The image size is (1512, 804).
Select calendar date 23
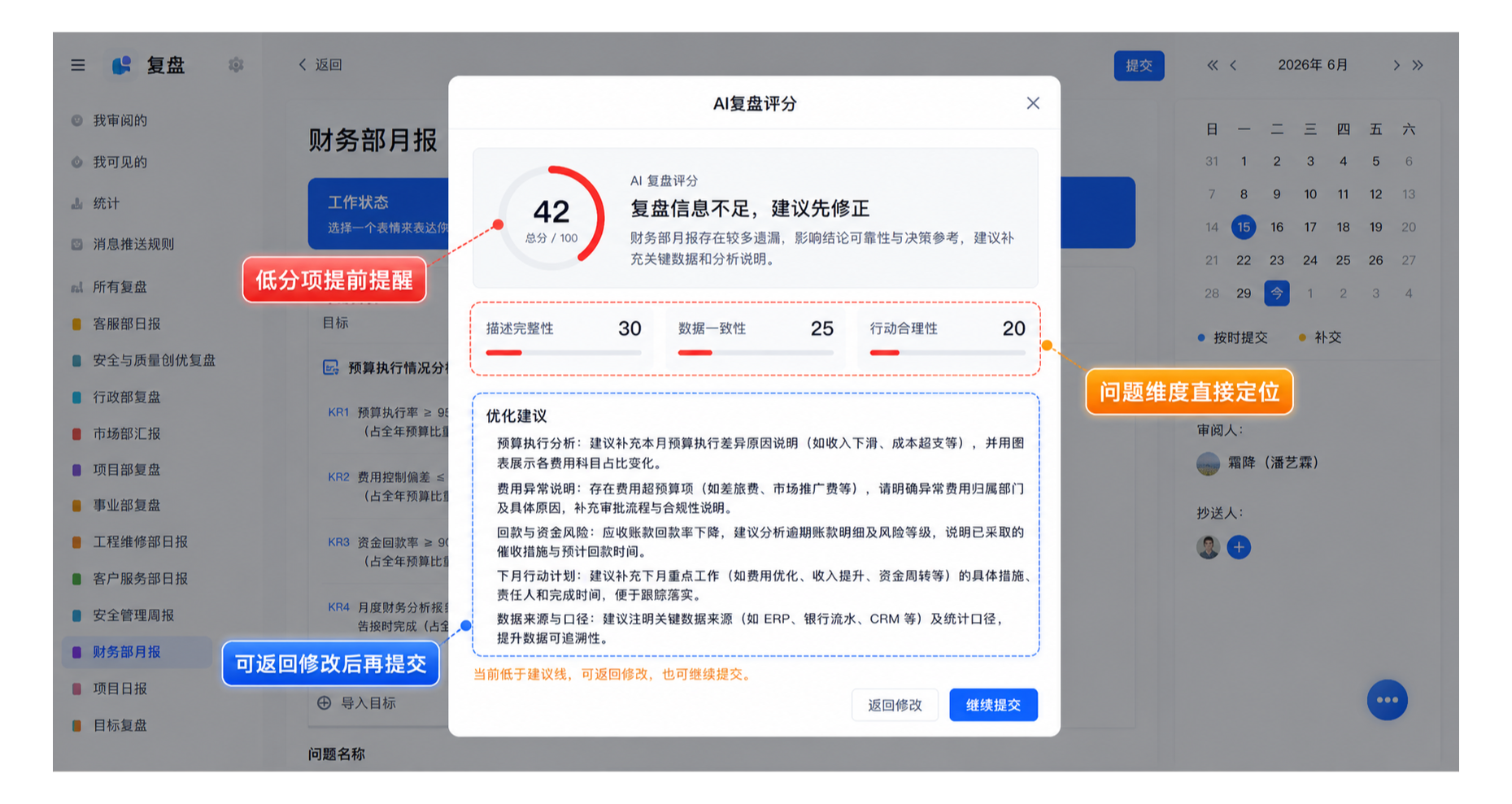point(1277,260)
